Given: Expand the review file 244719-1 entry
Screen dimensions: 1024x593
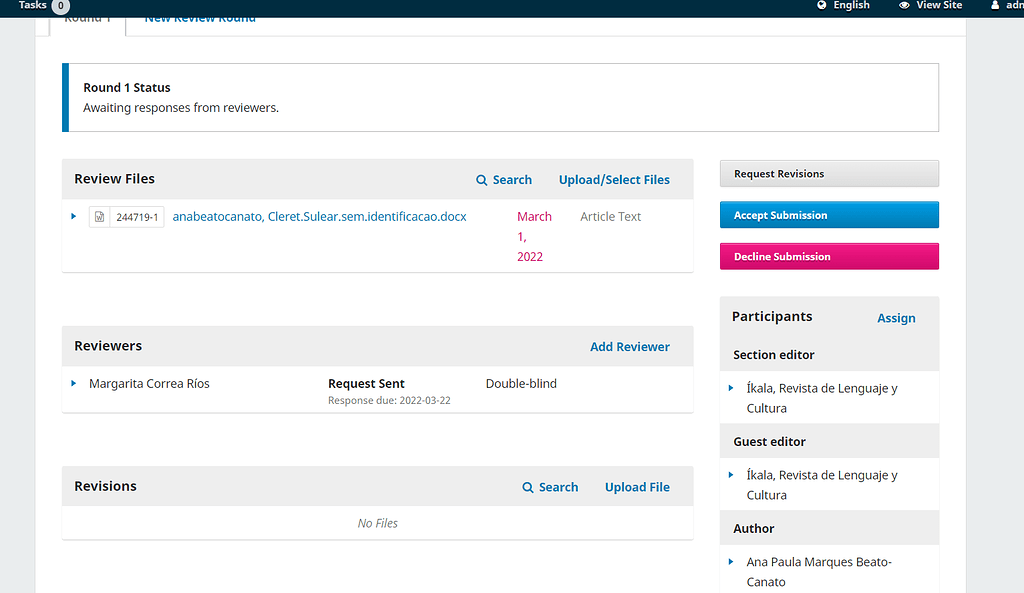Looking at the screenshot, I should pyautogui.click(x=73, y=216).
